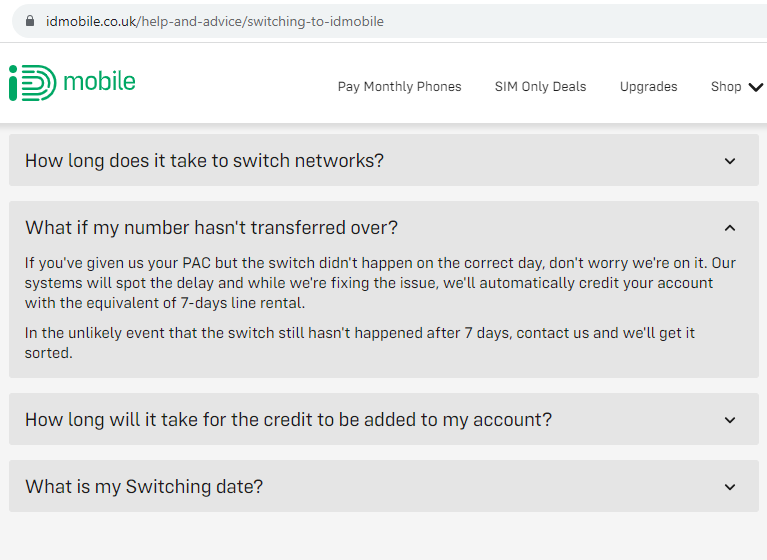Expand 'What is my Switching date?' section
This screenshot has width=767, height=560.
tap(384, 487)
